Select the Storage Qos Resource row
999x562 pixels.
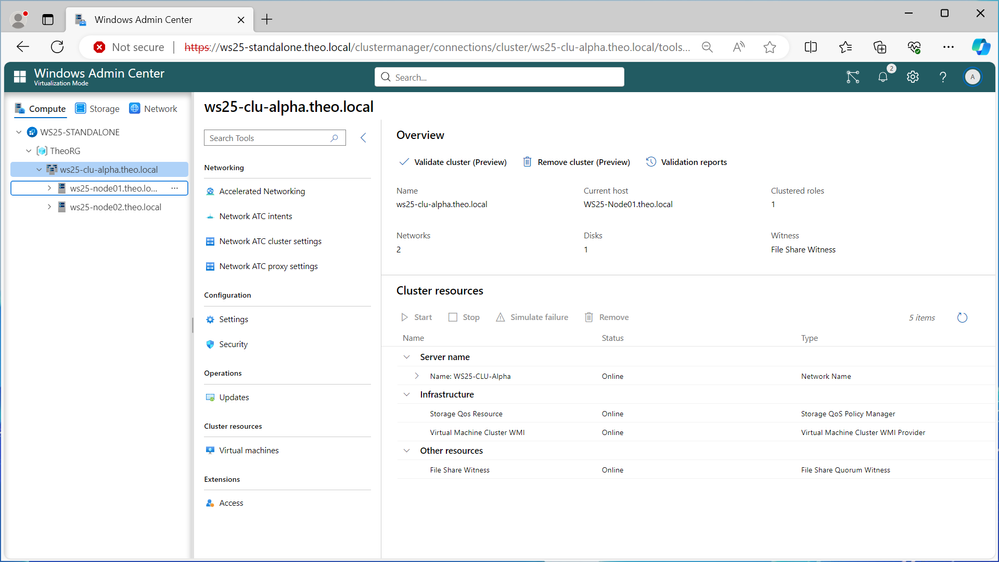[x=694, y=414]
